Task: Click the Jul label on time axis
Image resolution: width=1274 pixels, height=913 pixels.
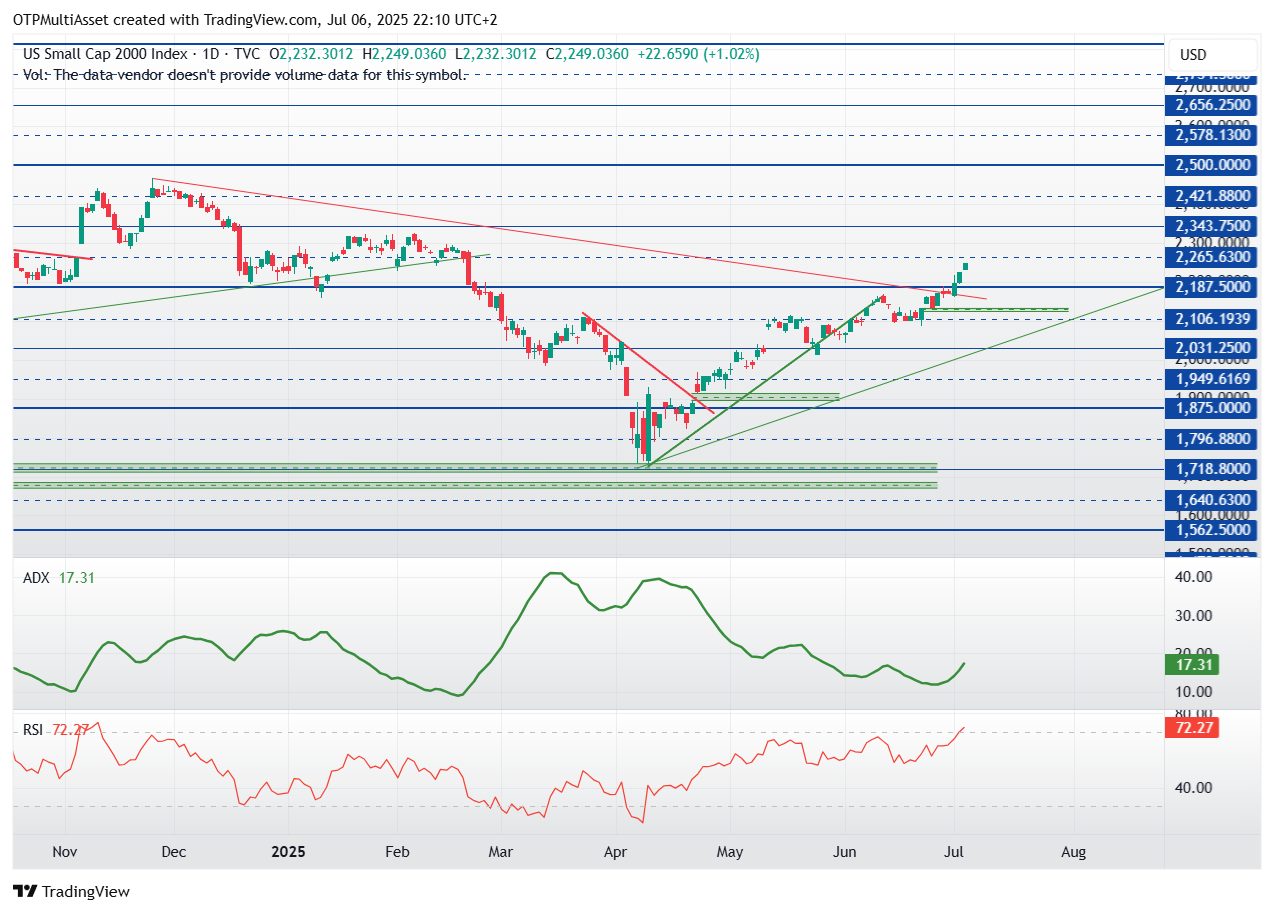Action: point(954,853)
